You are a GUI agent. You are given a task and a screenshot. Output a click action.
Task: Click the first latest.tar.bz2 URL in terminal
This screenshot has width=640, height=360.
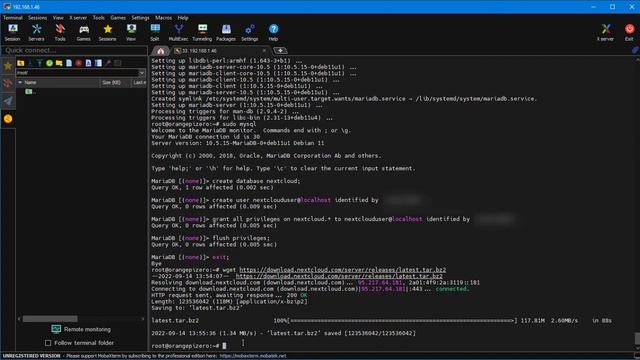(342, 270)
